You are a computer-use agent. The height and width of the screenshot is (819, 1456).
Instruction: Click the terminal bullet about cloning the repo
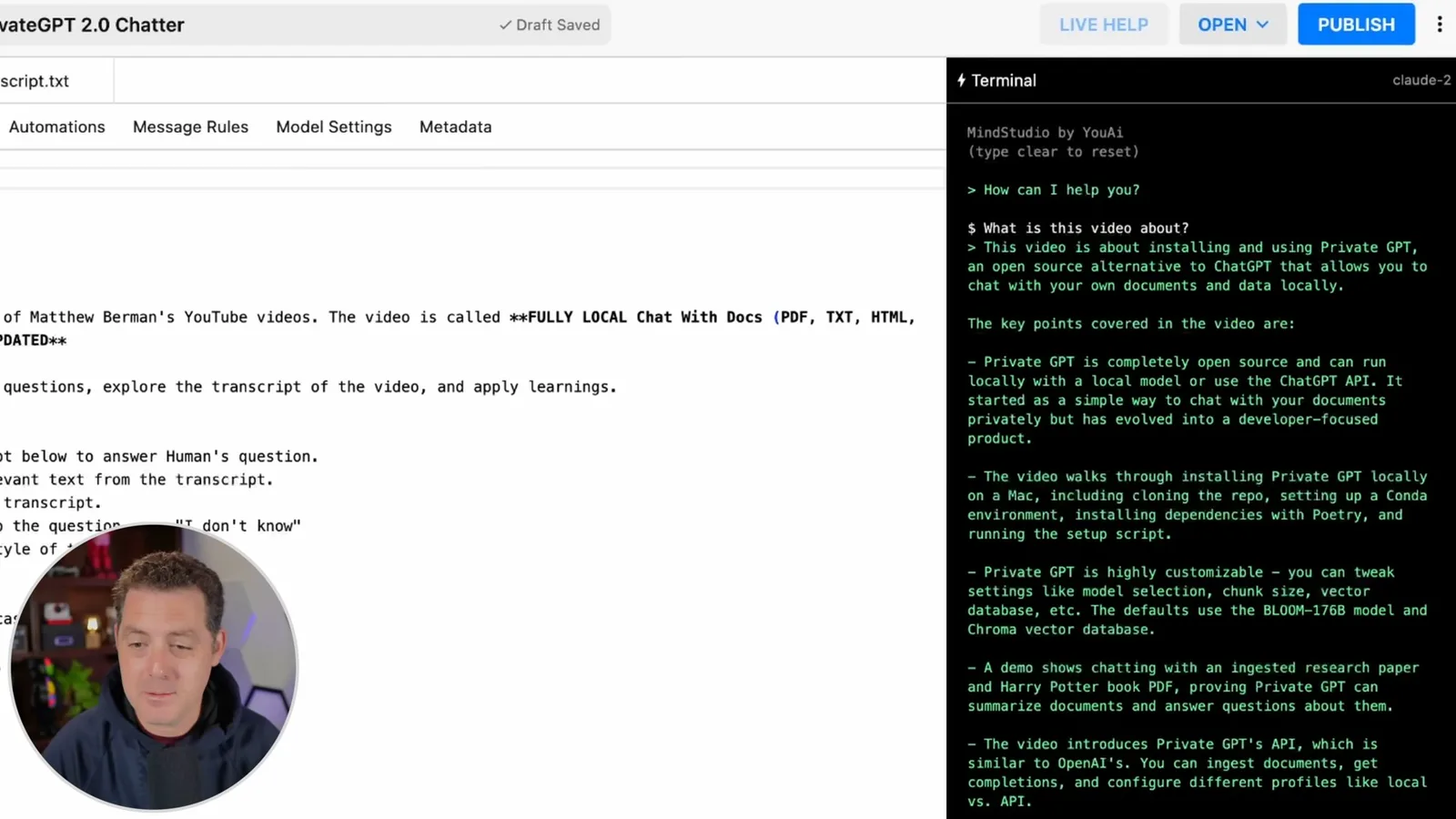tap(1197, 505)
